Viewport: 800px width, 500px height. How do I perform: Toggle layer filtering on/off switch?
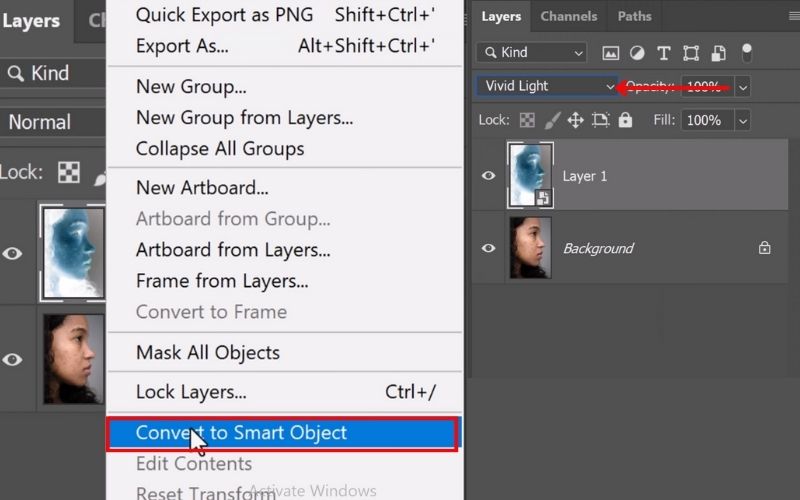click(x=746, y=53)
